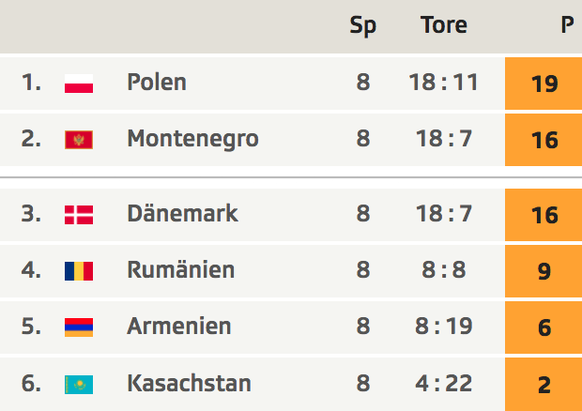Click Armenien's goal difference 8 : 19
Image resolution: width=582 pixels, height=411 pixels.
click(444, 326)
